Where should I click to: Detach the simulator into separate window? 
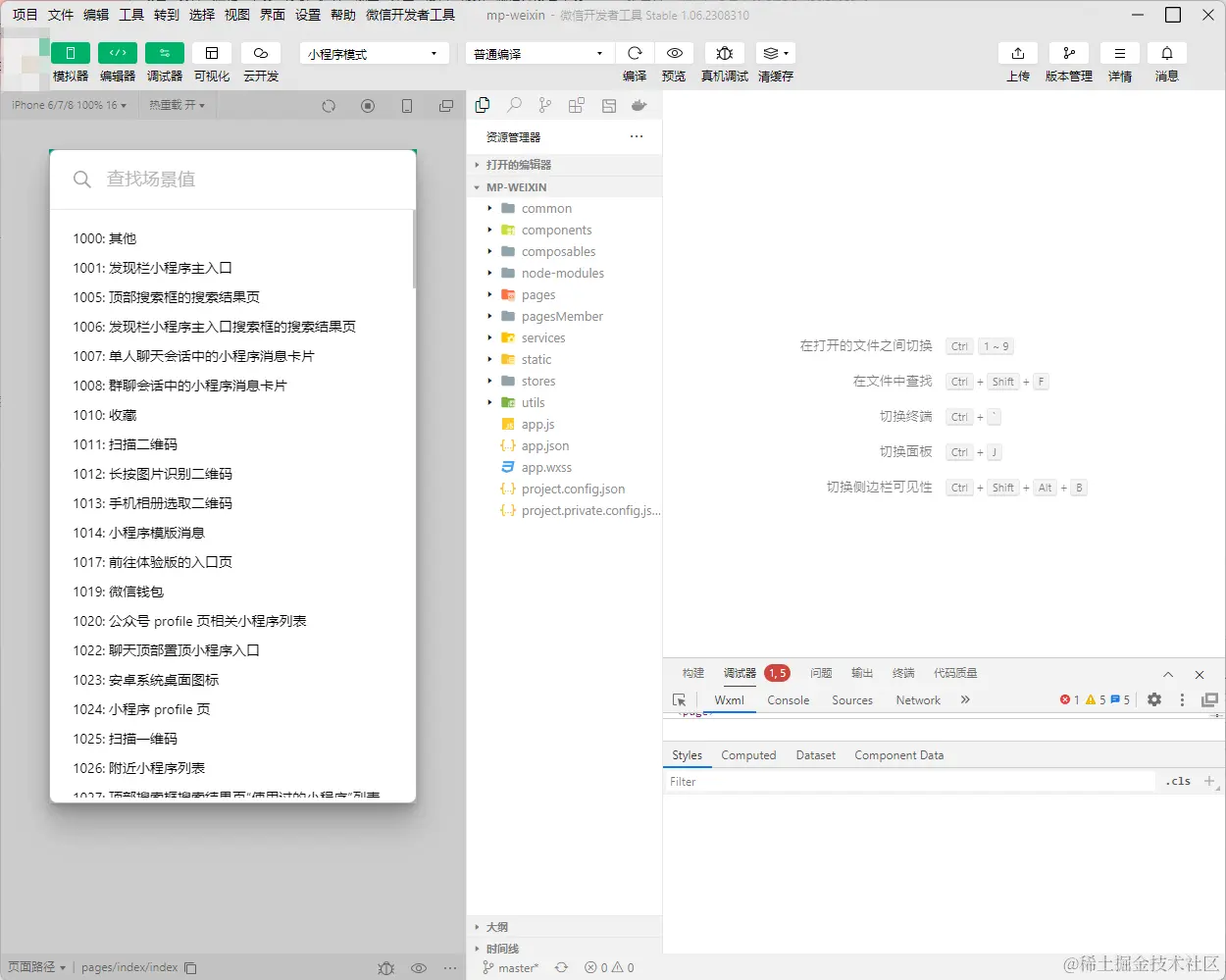(x=446, y=106)
